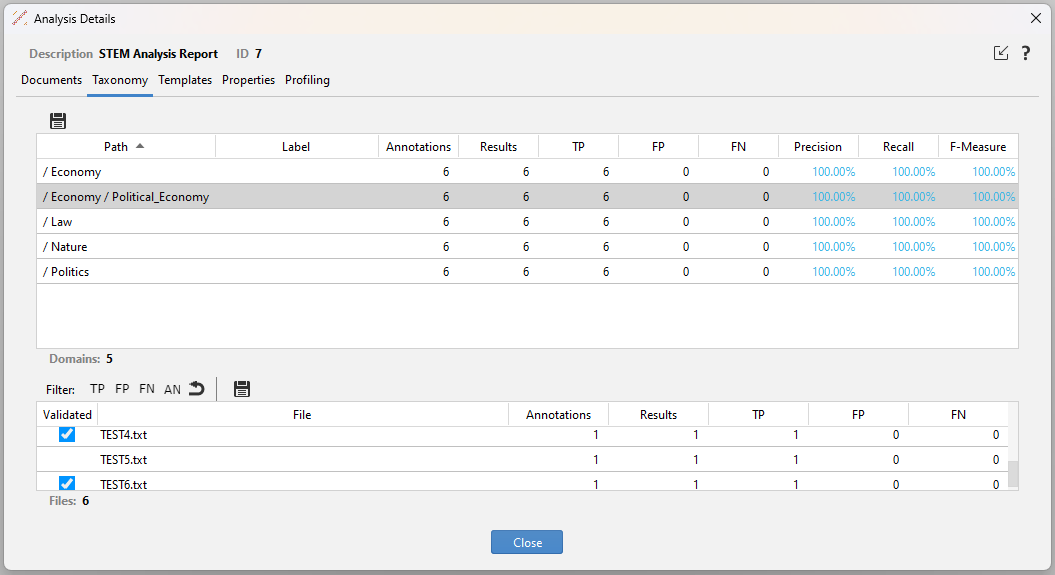1055x575 pixels.
Task: Sort taxonomy by the Path column header
Action: [x=116, y=147]
